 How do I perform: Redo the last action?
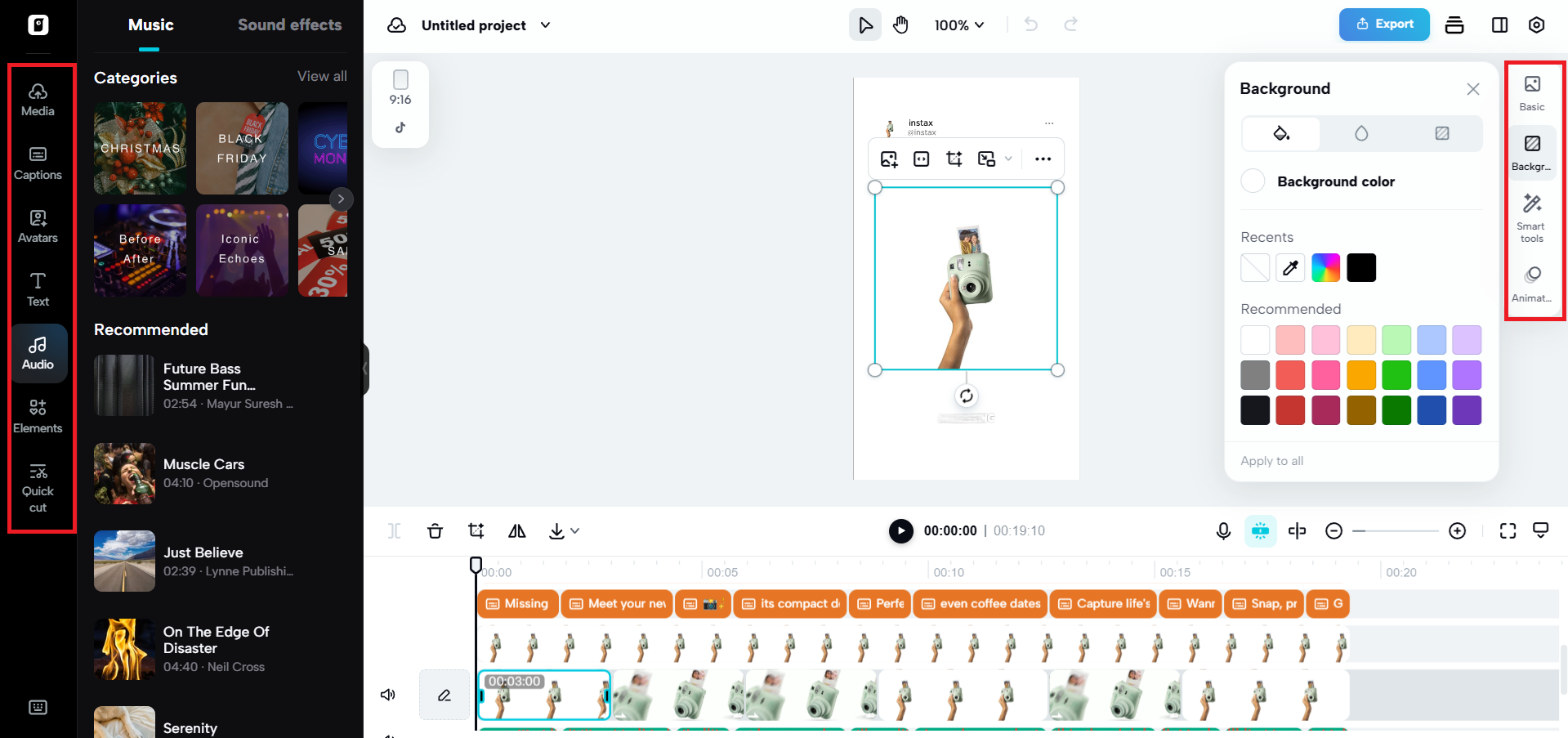click(1070, 25)
